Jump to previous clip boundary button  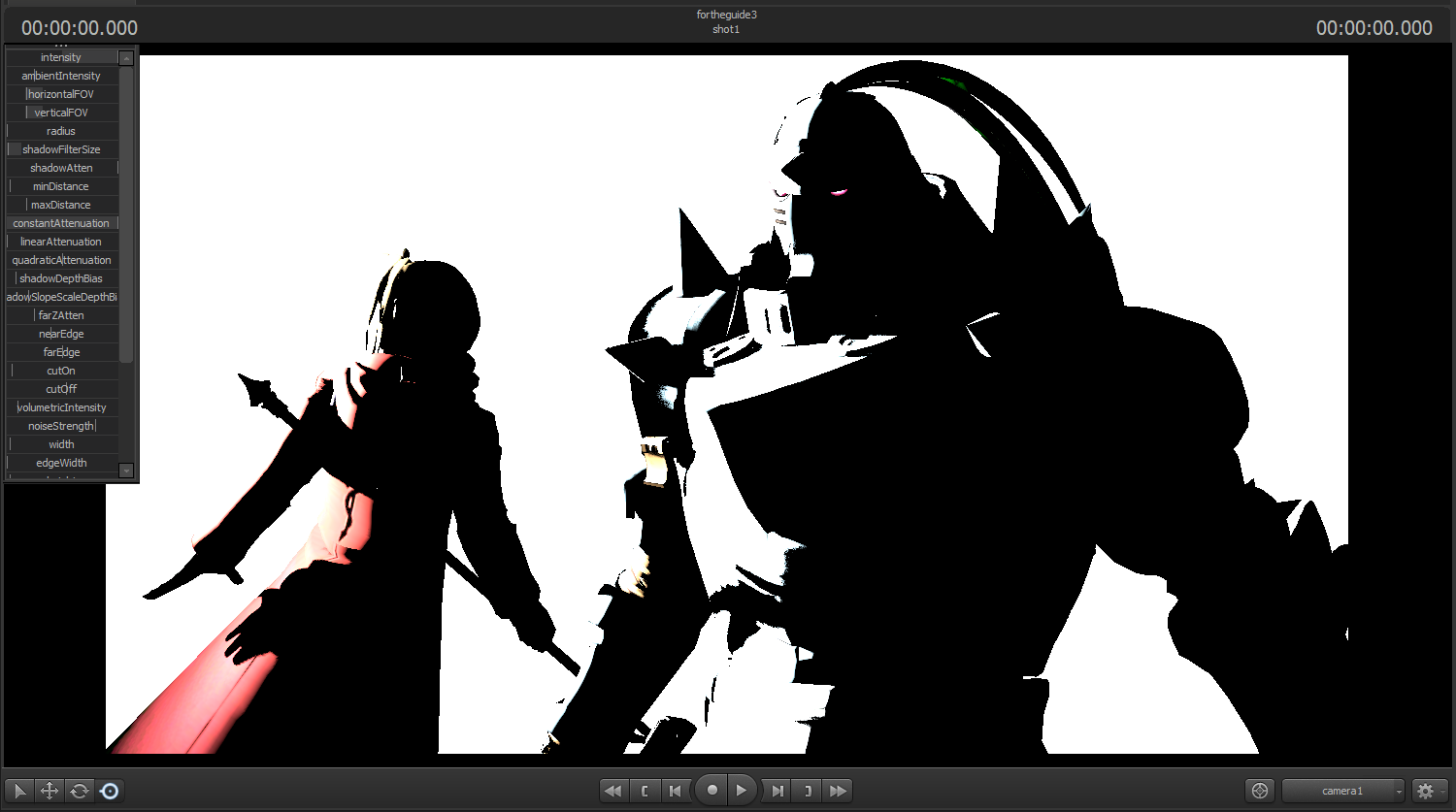tap(676, 791)
